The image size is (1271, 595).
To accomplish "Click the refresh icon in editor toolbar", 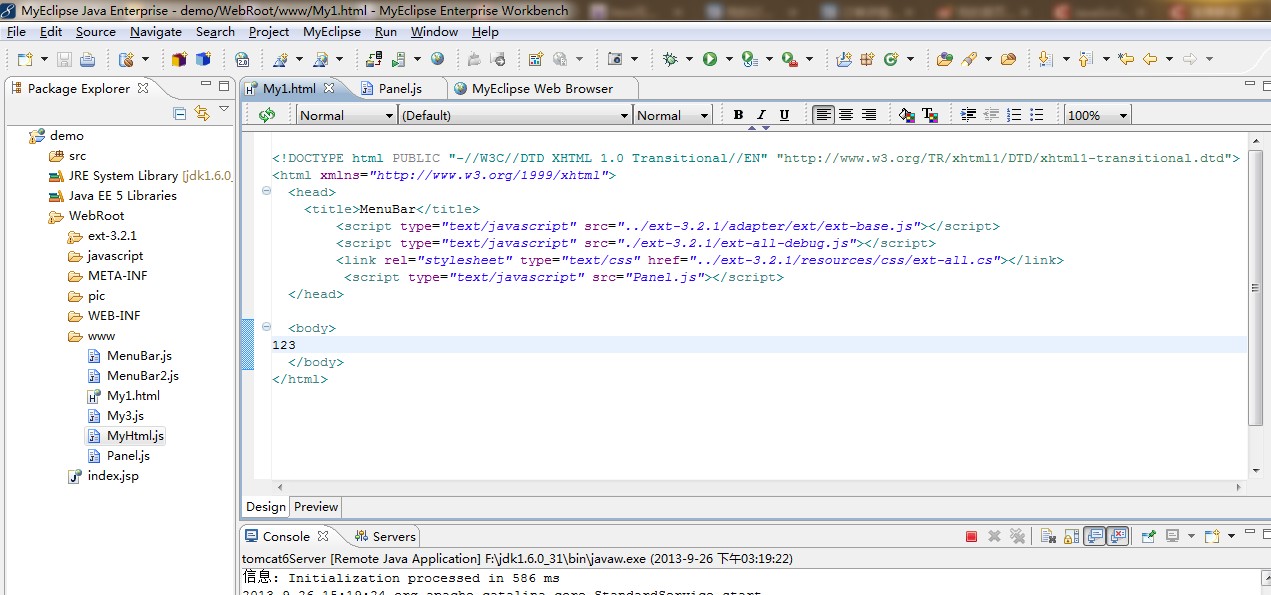I will (267, 115).
